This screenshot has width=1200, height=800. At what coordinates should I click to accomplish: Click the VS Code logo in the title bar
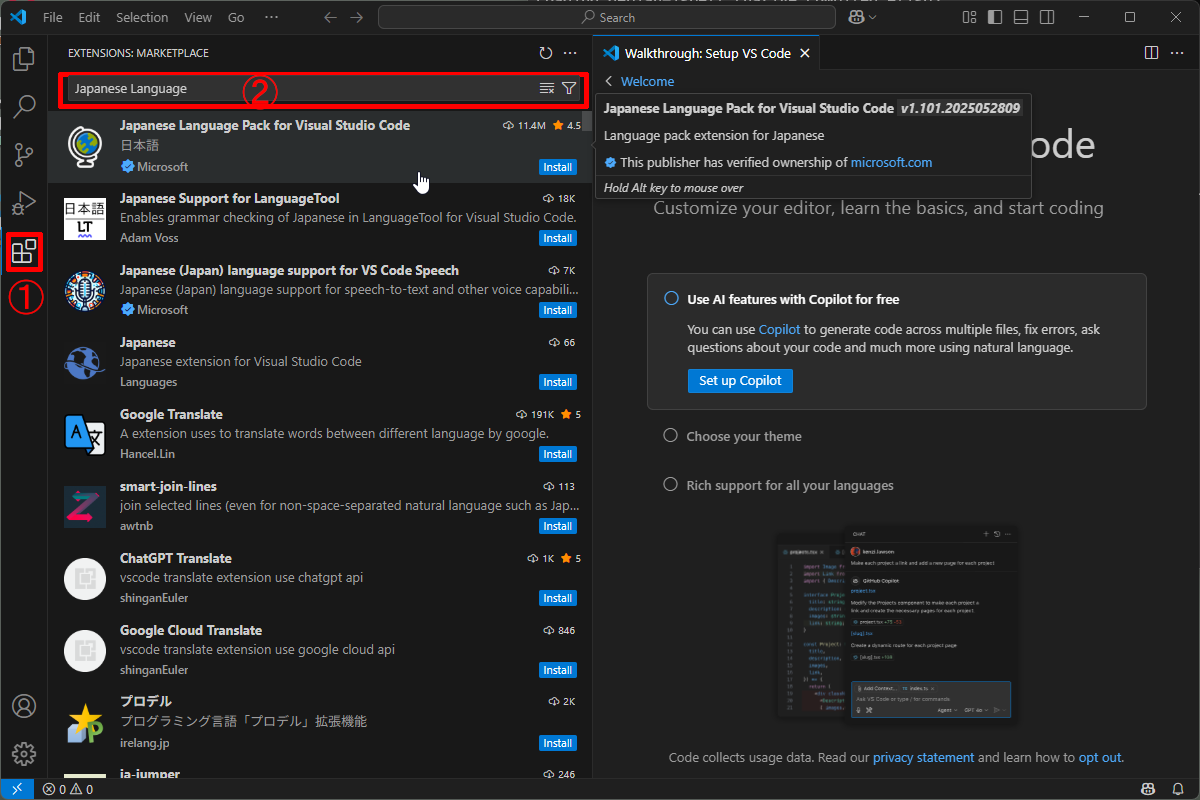[x=17, y=17]
